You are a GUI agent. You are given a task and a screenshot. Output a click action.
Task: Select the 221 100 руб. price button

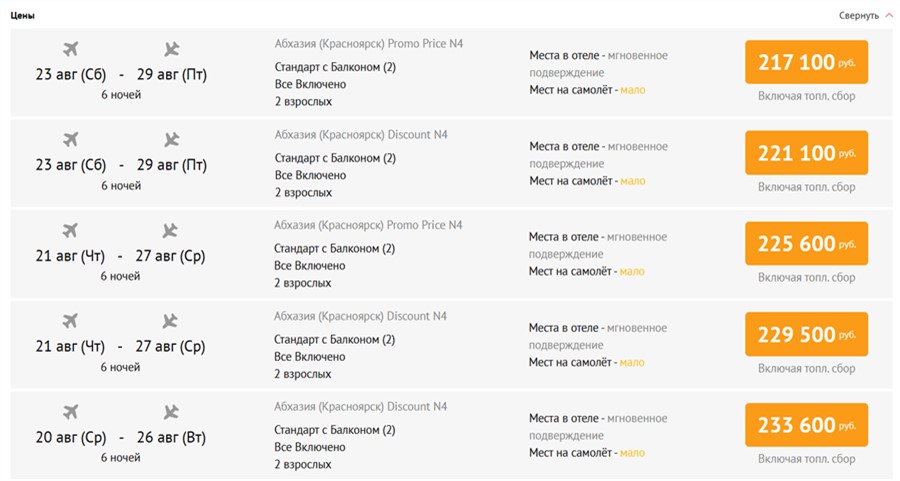(806, 153)
